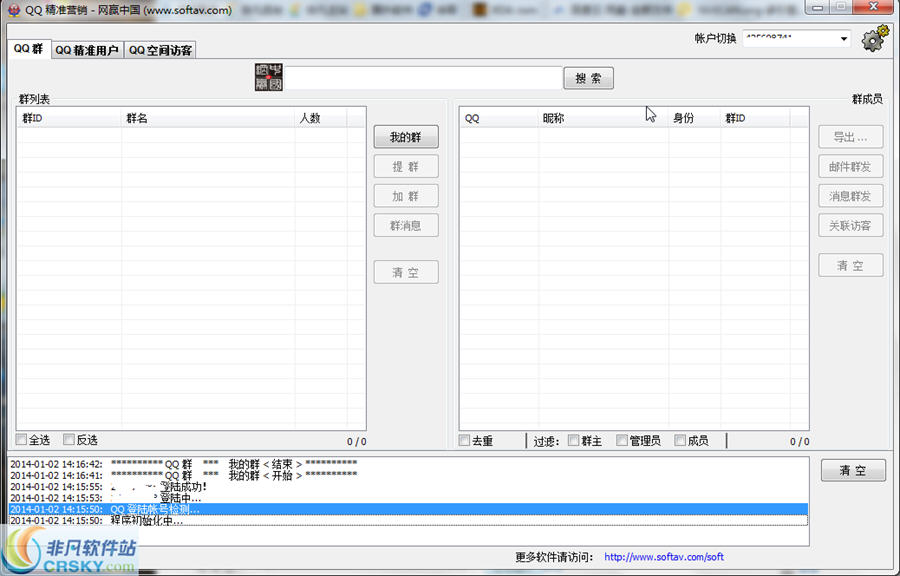Sort group list by 群ID header
The image size is (900, 576).
[x=69, y=118]
